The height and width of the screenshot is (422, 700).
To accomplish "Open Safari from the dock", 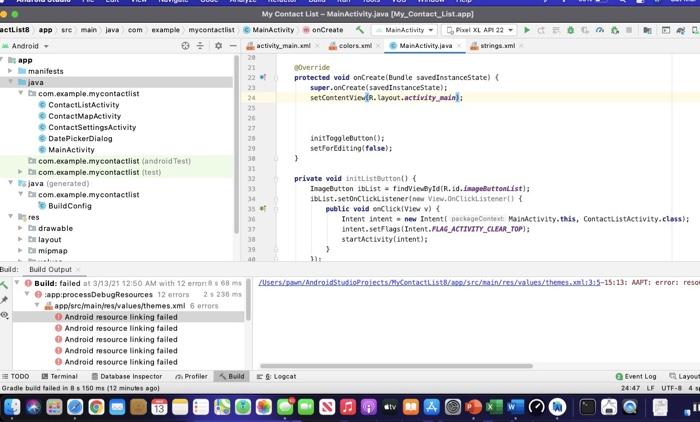I will pyautogui.click(x=75, y=407).
